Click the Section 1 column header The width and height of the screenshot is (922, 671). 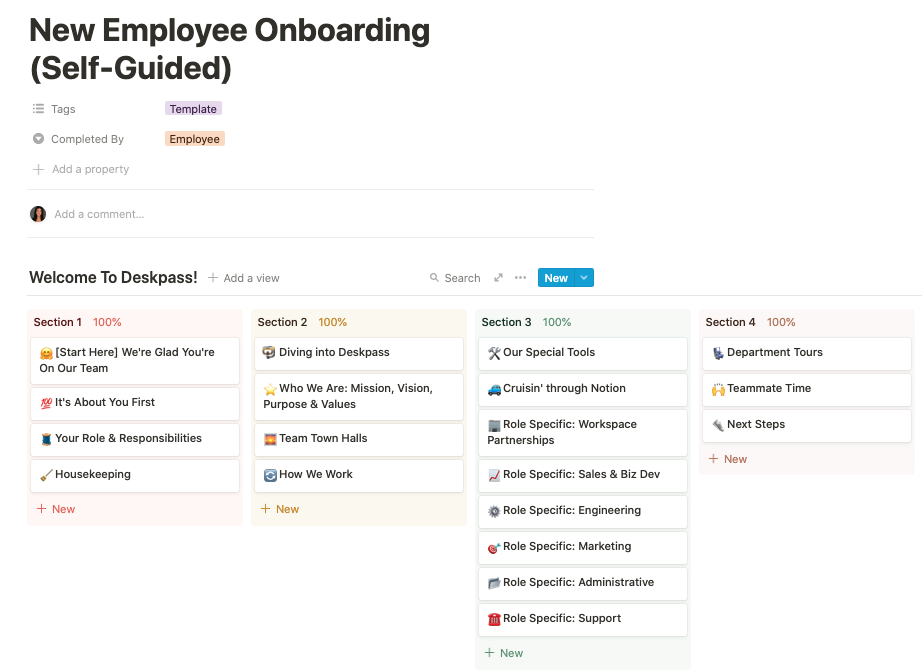click(58, 322)
